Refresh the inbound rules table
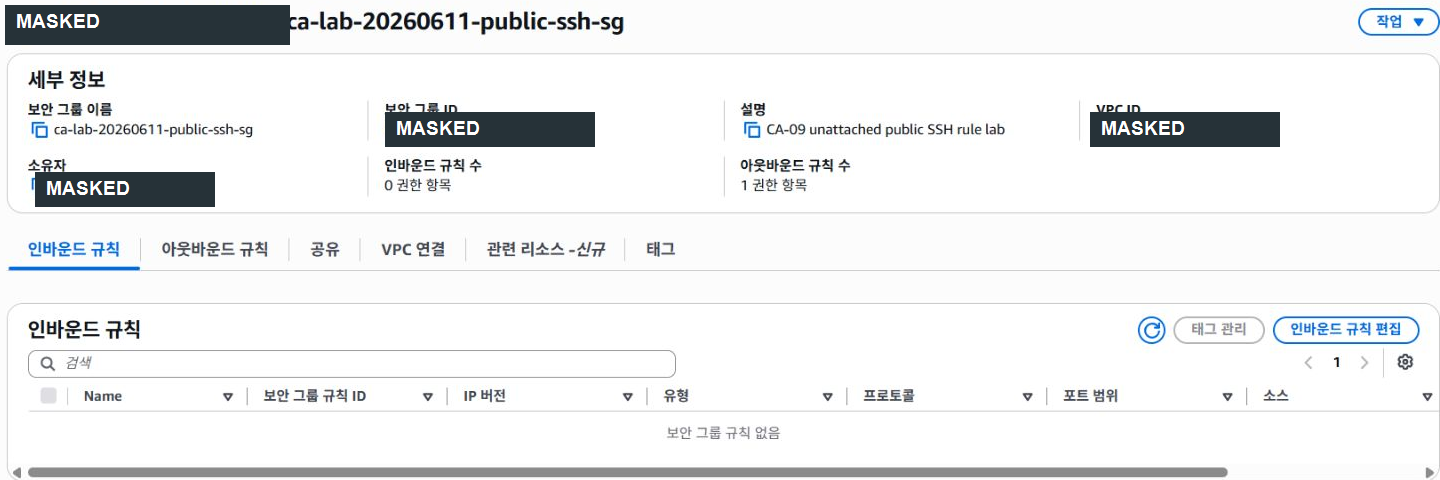 tap(1152, 330)
